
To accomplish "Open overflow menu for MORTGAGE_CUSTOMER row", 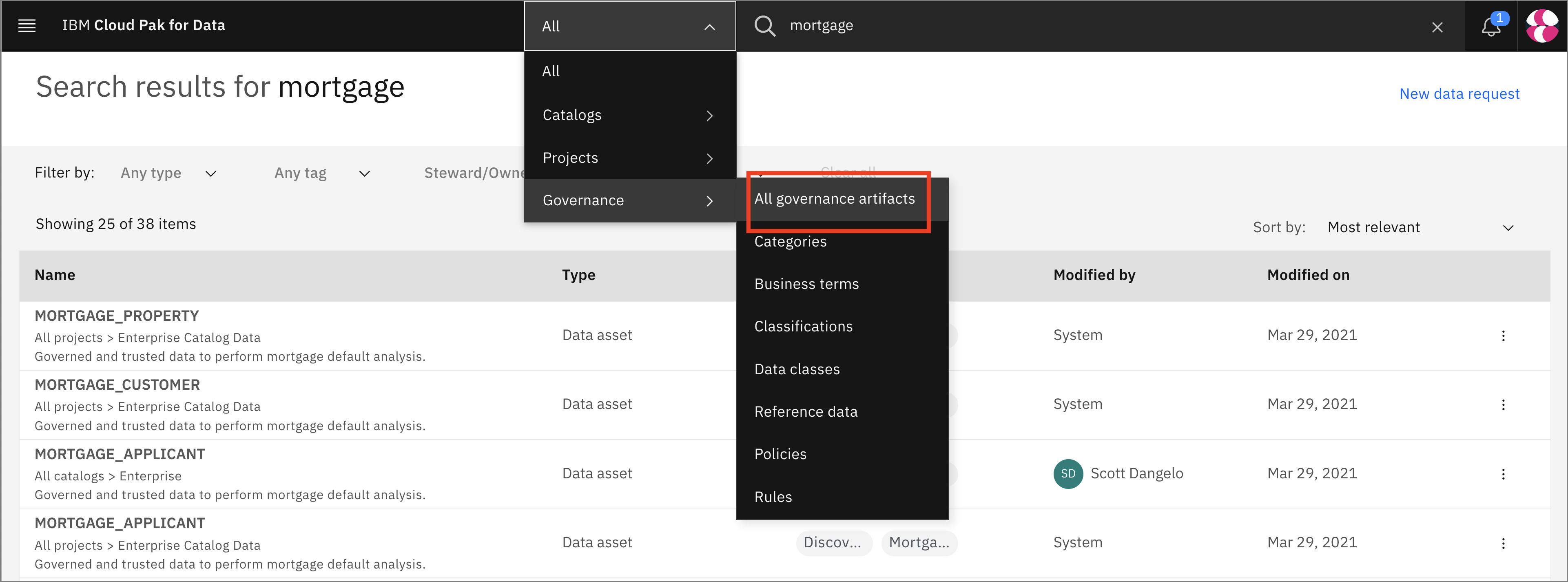I will pos(1503,405).
